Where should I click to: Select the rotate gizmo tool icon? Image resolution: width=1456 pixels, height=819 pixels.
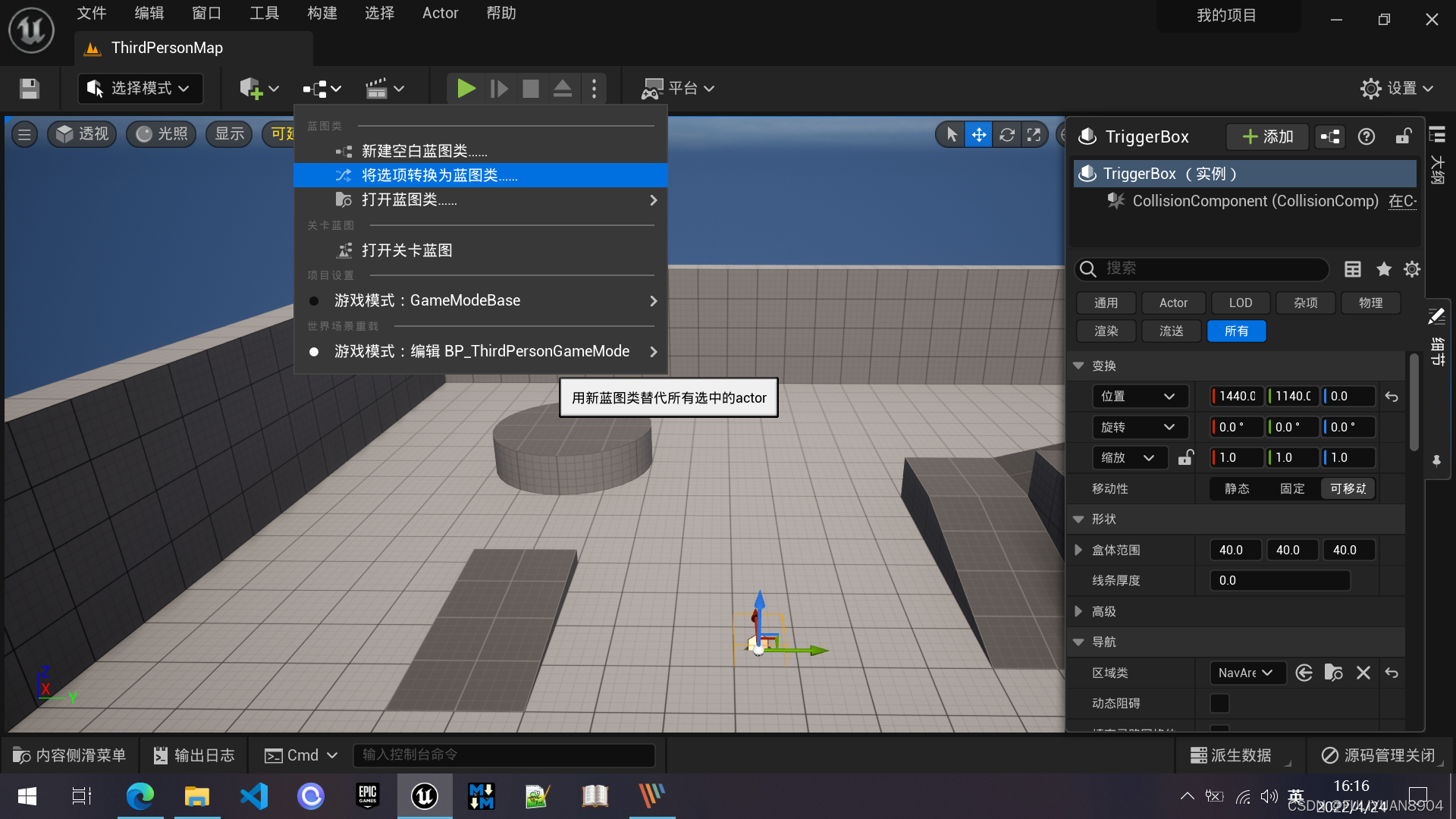1006,135
